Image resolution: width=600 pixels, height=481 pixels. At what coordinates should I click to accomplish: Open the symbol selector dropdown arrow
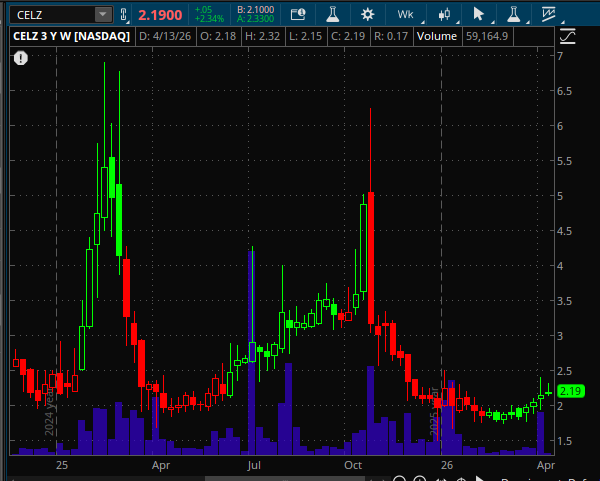point(103,15)
